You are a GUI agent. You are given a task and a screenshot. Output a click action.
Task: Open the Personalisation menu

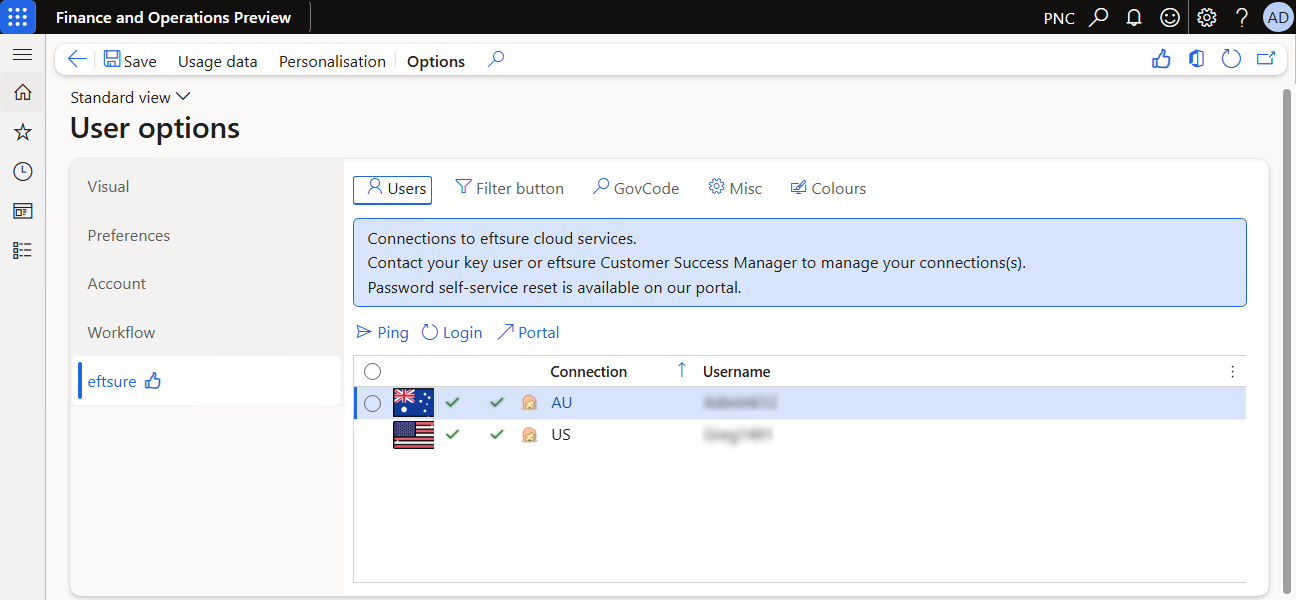coord(332,61)
